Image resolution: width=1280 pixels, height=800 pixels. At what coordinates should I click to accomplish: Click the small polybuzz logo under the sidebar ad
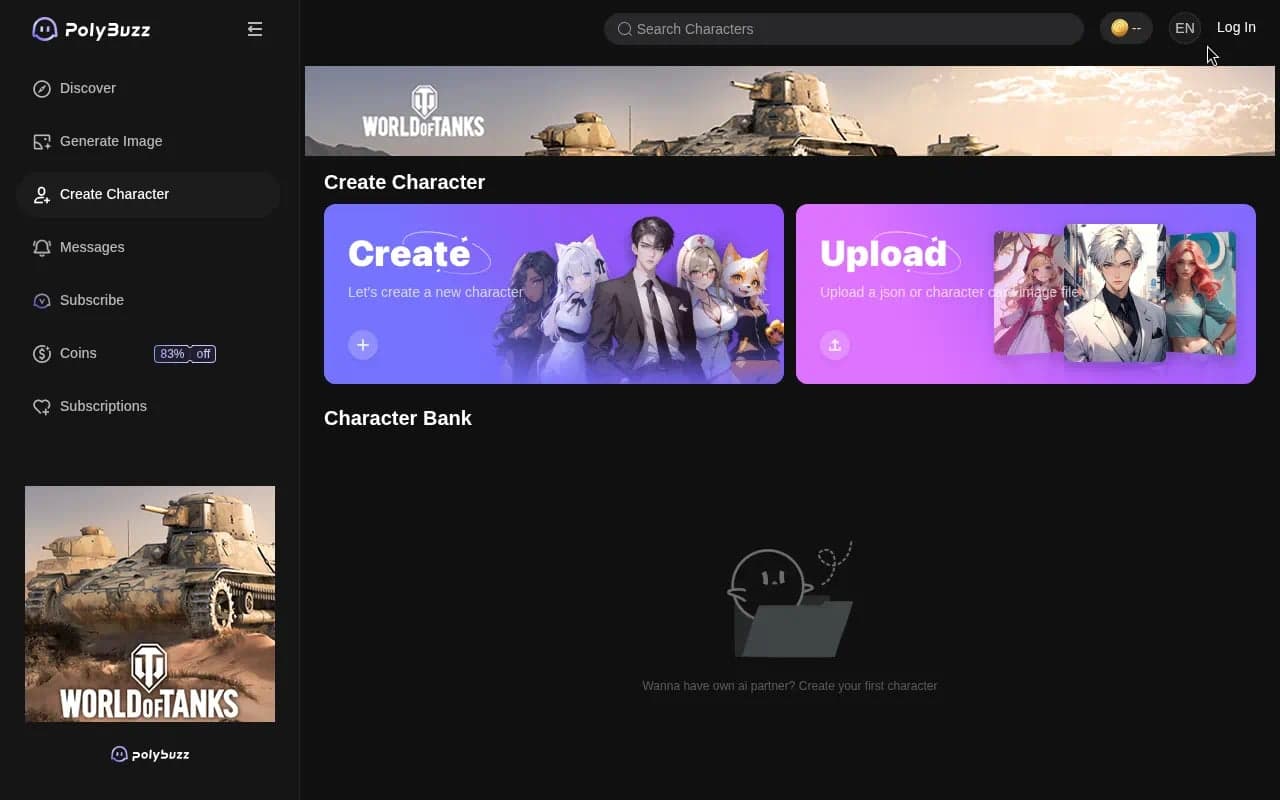coord(150,754)
